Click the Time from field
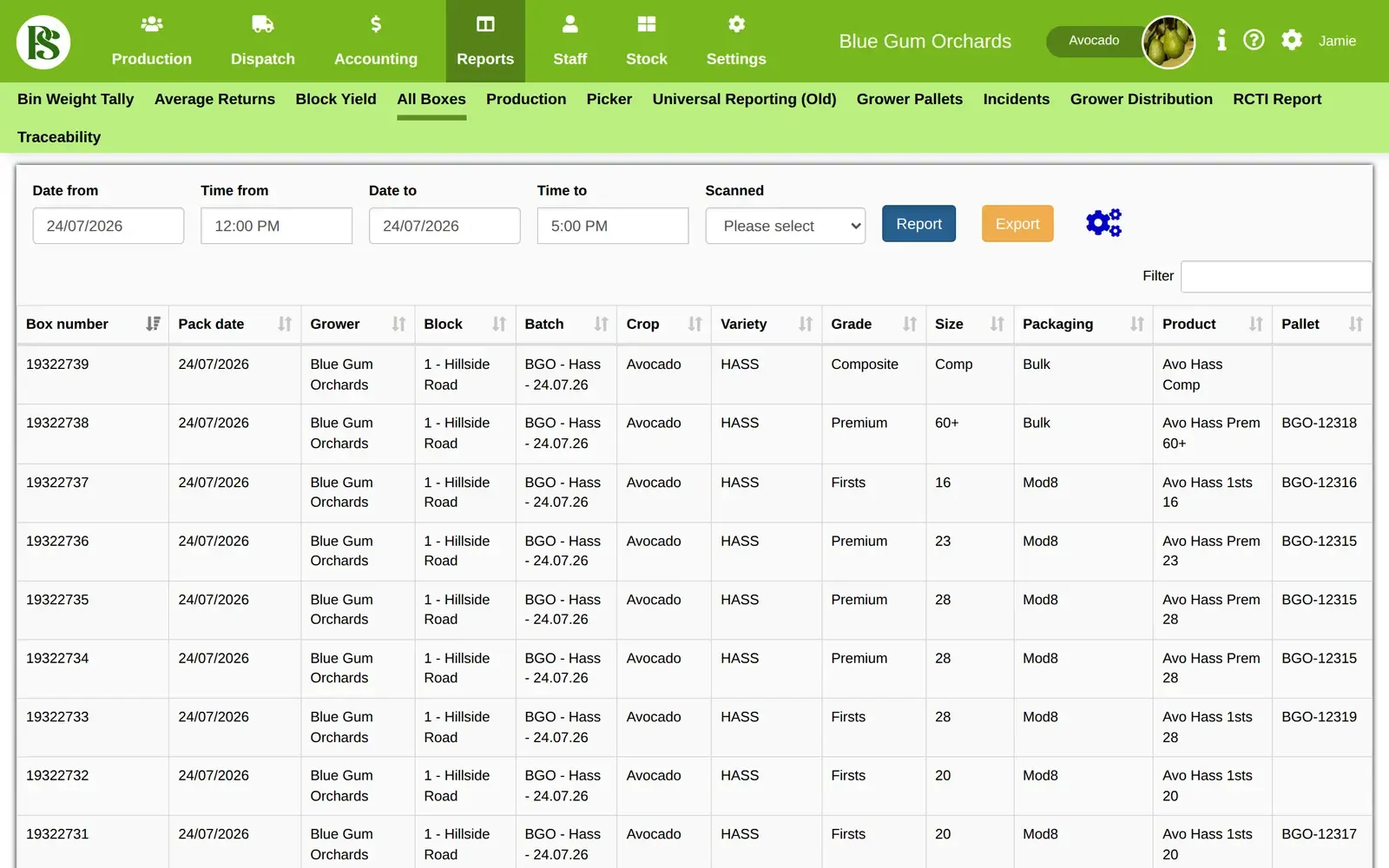 click(276, 226)
